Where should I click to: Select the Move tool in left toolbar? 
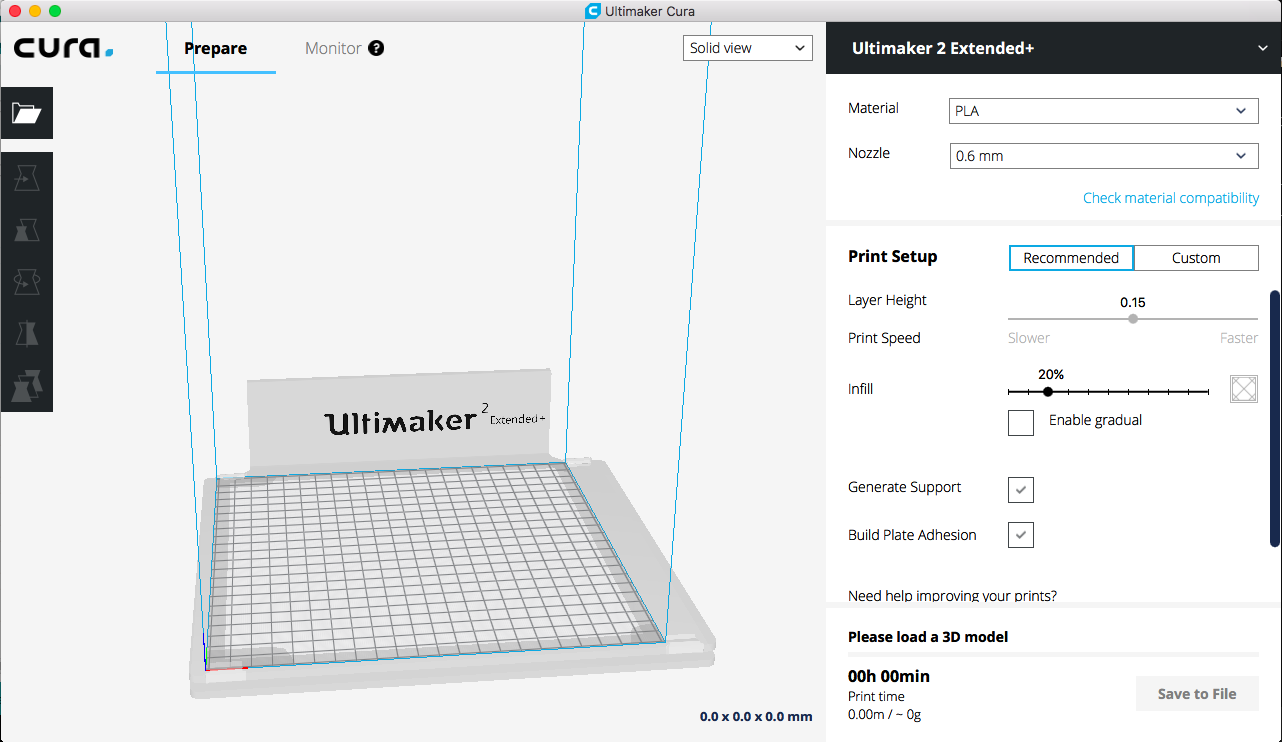[x=27, y=178]
